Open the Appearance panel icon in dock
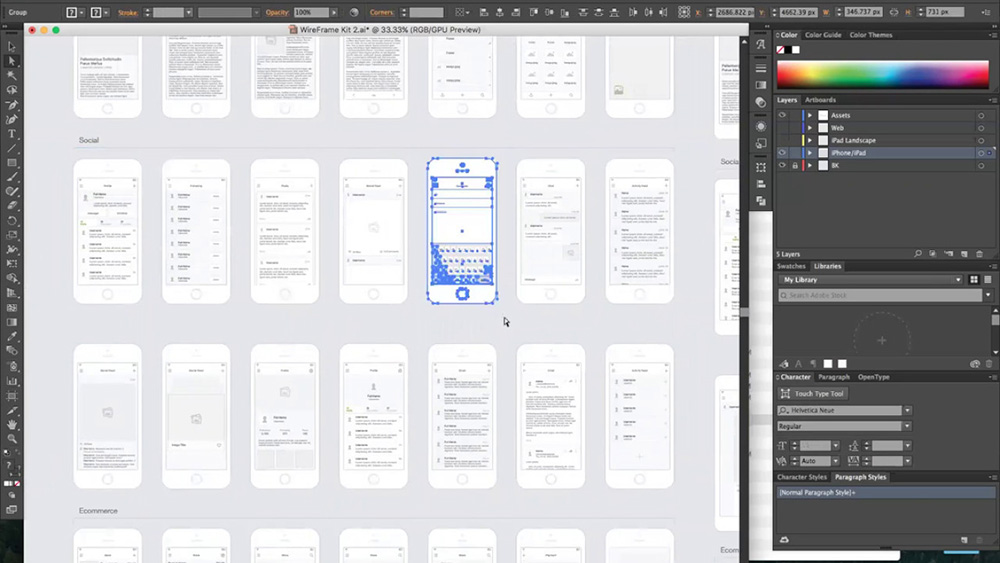The width and height of the screenshot is (1000, 563). click(761, 126)
